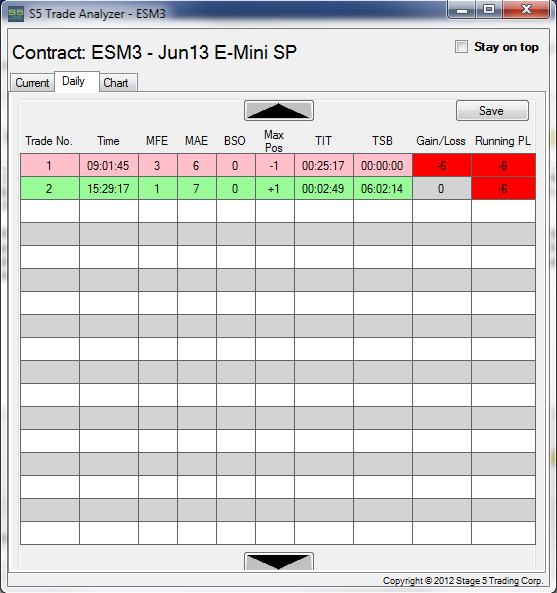The height and width of the screenshot is (593, 557).
Task: Click the Max Pos value -1
Action: coord(275,165)
